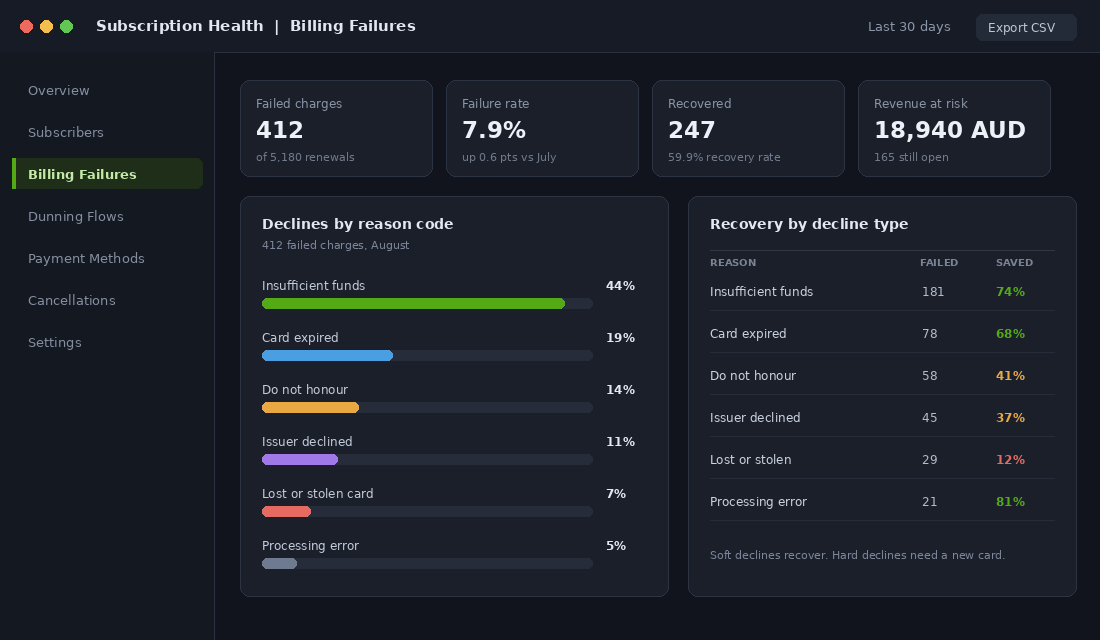Open the Overview sidebar section
The height and width of the screenshot is (640, 1100).
58,91
